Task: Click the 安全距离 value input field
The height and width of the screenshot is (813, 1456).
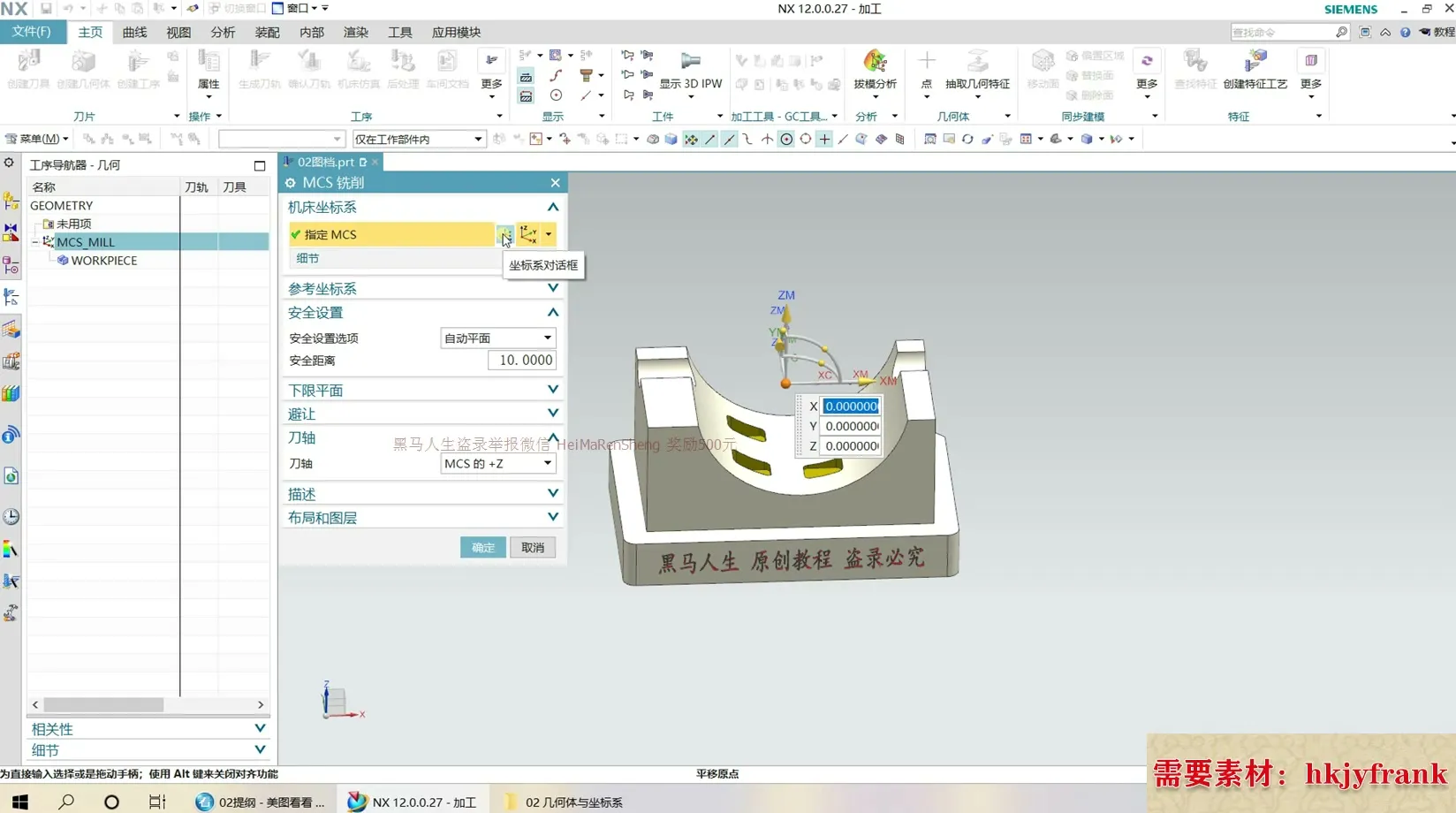Action: pos(521,361)
